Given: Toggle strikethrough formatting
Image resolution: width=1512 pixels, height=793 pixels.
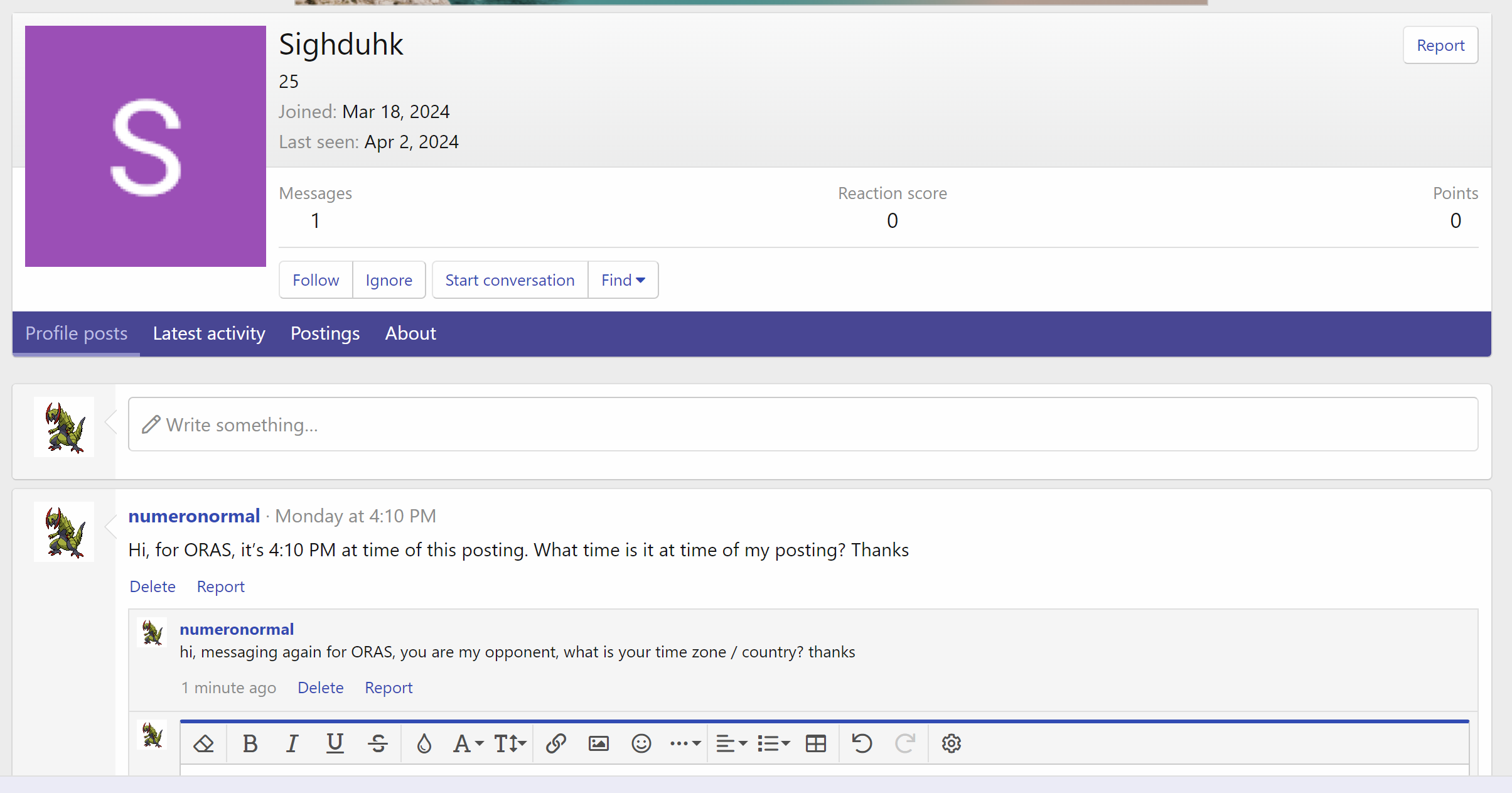Looking at the screenshot, I should [378, 743].
